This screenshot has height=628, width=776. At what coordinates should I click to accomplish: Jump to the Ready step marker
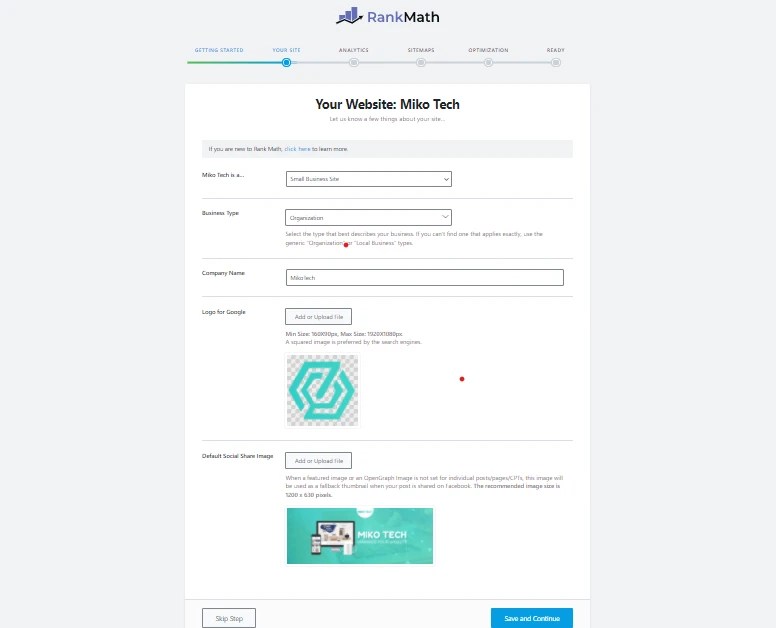tap(556, 63)
